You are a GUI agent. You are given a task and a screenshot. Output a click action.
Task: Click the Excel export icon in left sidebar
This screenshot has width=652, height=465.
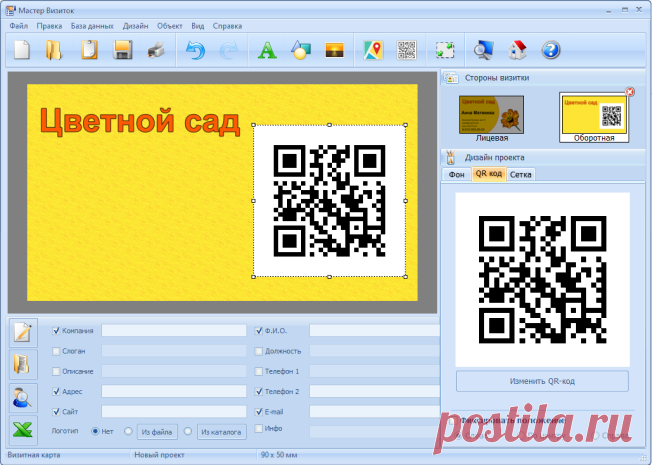(x=23, y=430)
